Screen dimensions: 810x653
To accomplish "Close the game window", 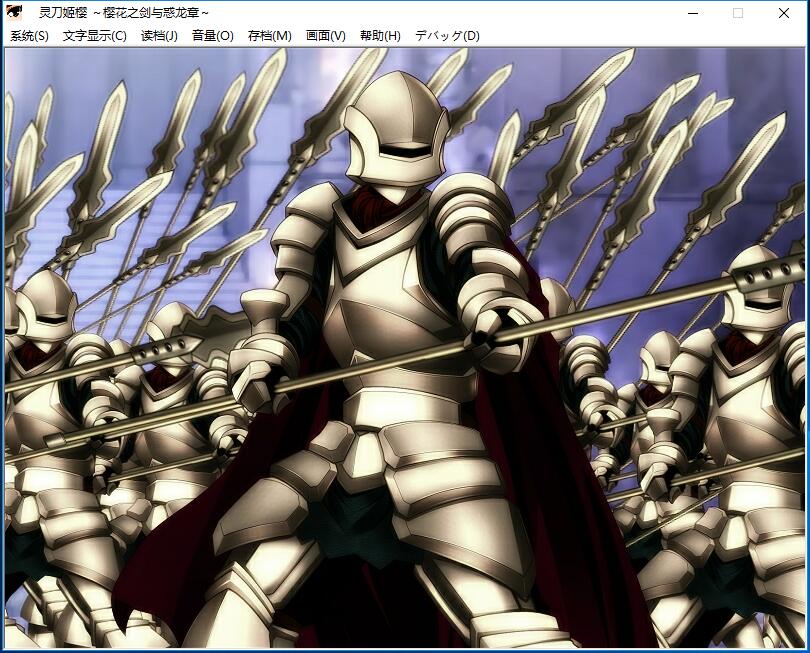I will tap(784, 13).
